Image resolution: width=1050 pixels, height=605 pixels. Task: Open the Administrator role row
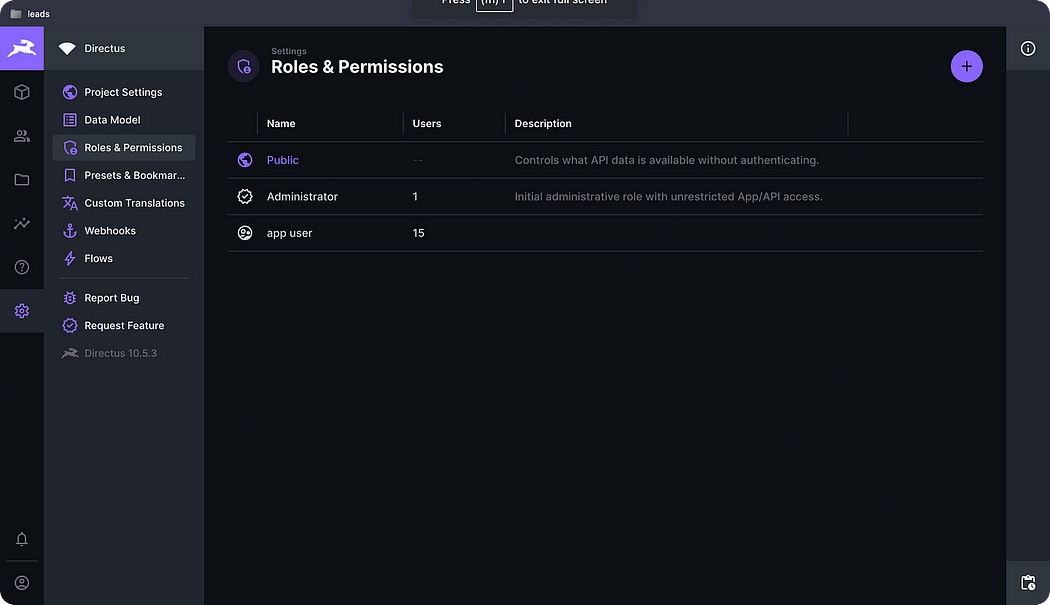605,196
